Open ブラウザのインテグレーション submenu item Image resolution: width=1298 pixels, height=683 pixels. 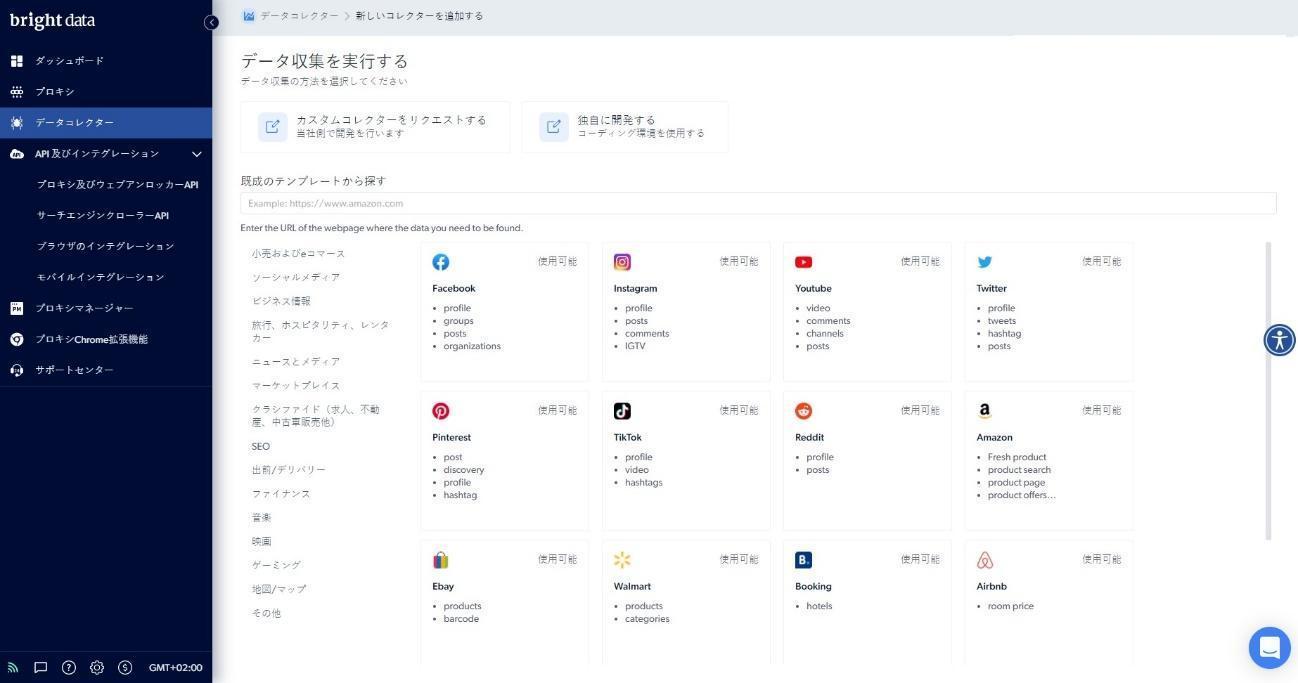tap(106, 246)
